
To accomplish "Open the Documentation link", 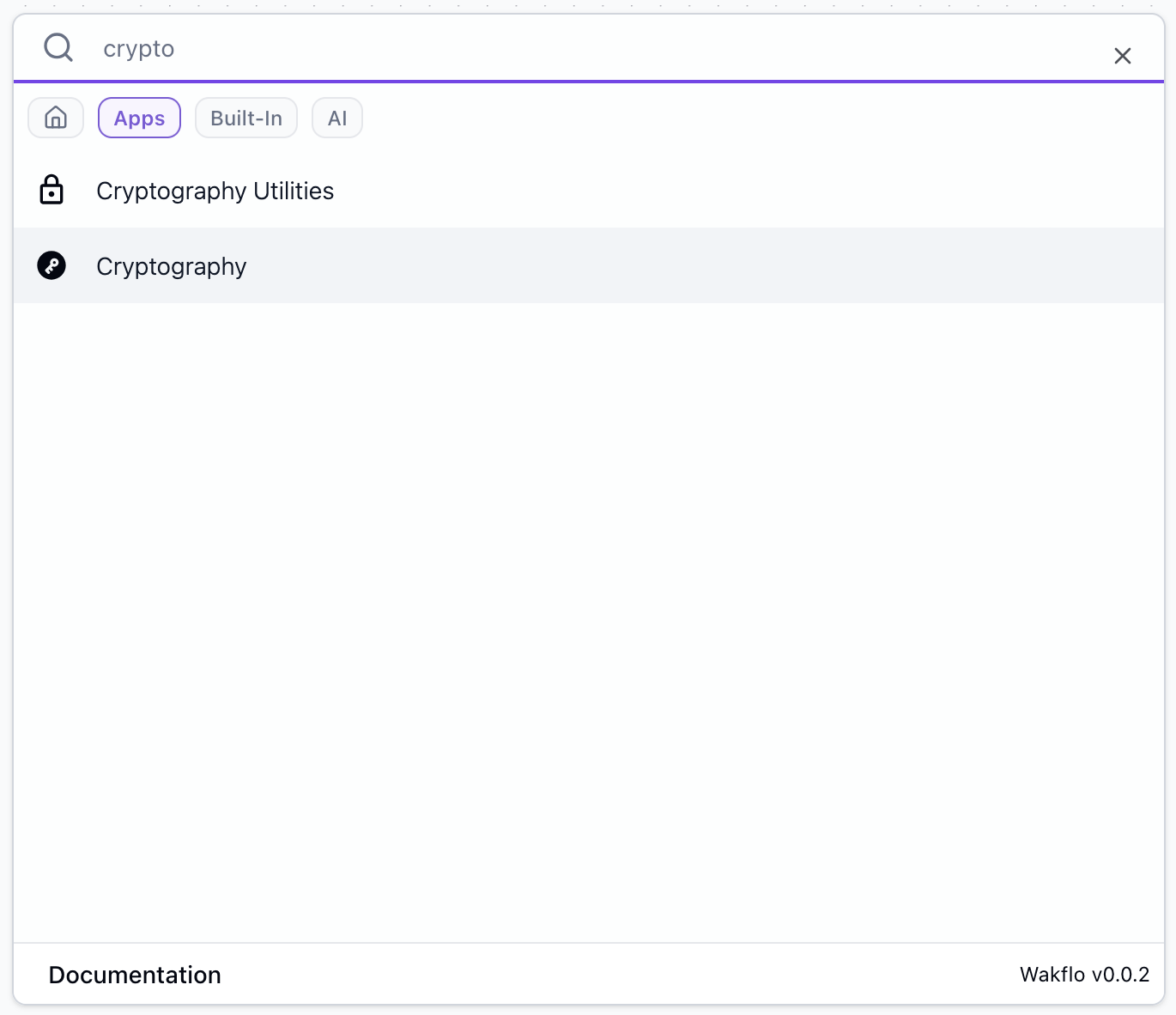I will (134, 975).
